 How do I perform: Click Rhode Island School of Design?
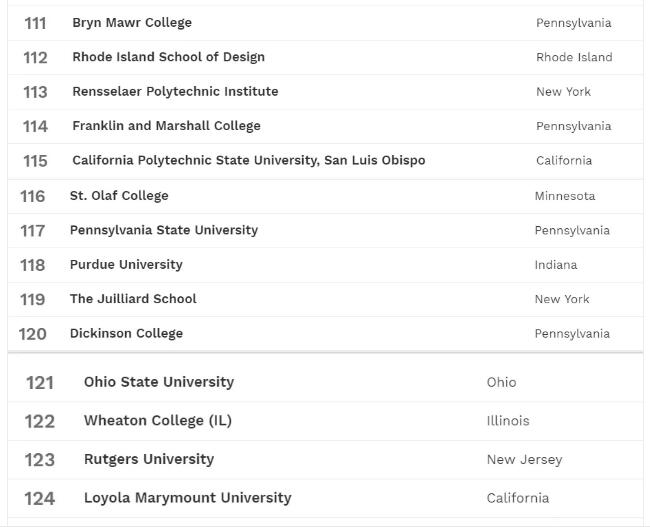tap(168, 57)
